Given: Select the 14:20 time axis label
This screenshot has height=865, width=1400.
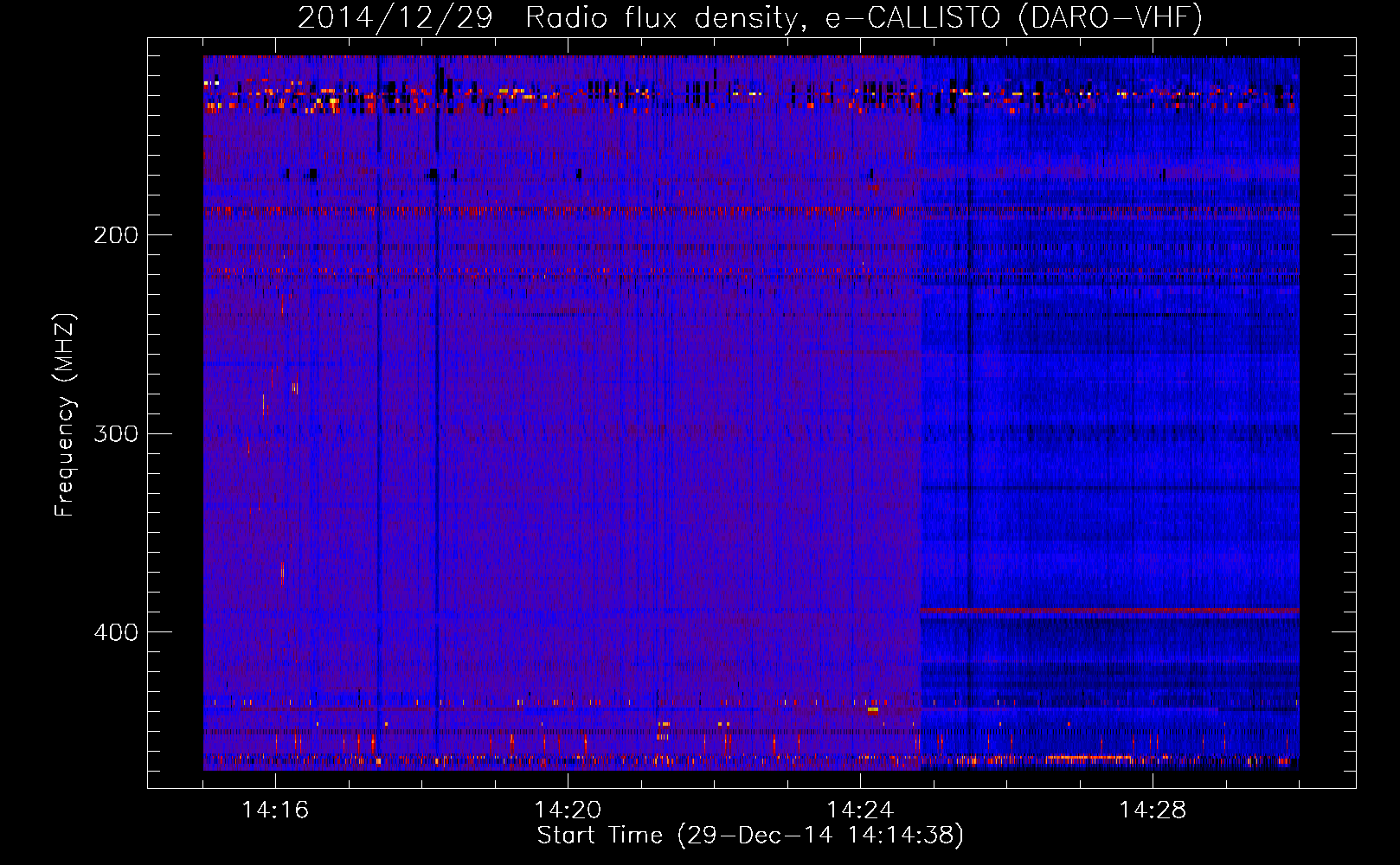Looking at the screenshot, I should point(568,811).
